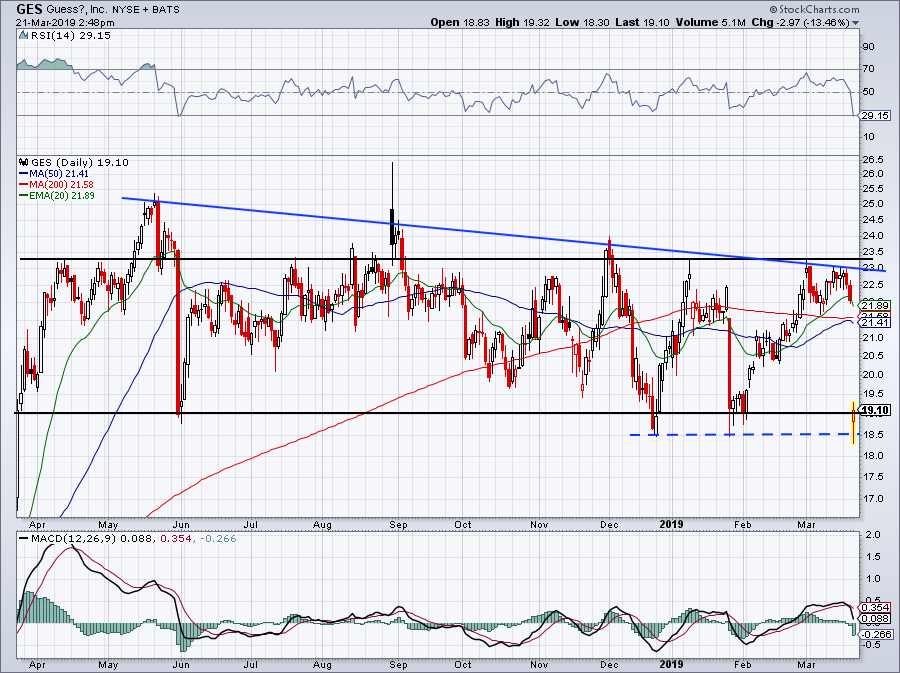This screenshot has height=673, width=900.
Task: Click the copyright symbol before StockCharts.com
Action: click(773, 9)
